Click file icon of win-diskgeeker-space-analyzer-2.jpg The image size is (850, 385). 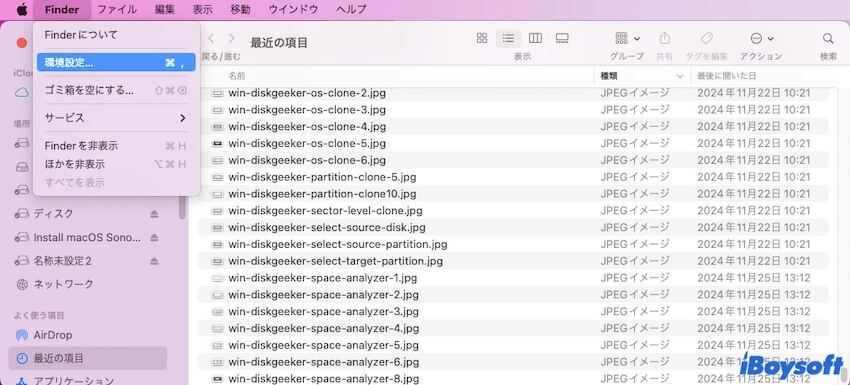[x=217, y=295]
